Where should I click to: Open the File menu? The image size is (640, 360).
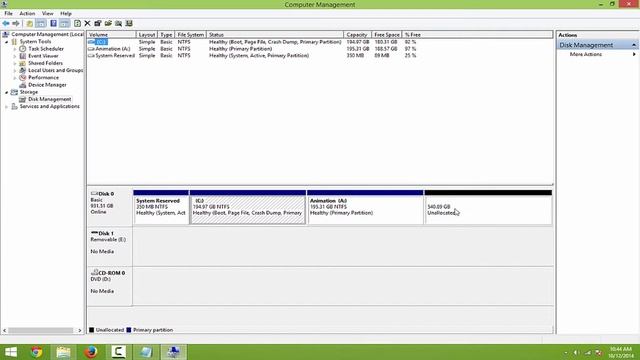click(8, 13)
